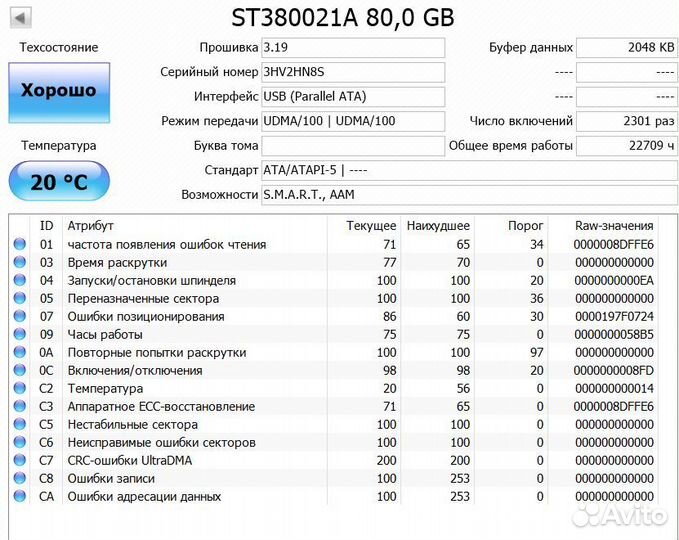Click raw value 000000000014
679x540 pixels.
coord(614,388)
